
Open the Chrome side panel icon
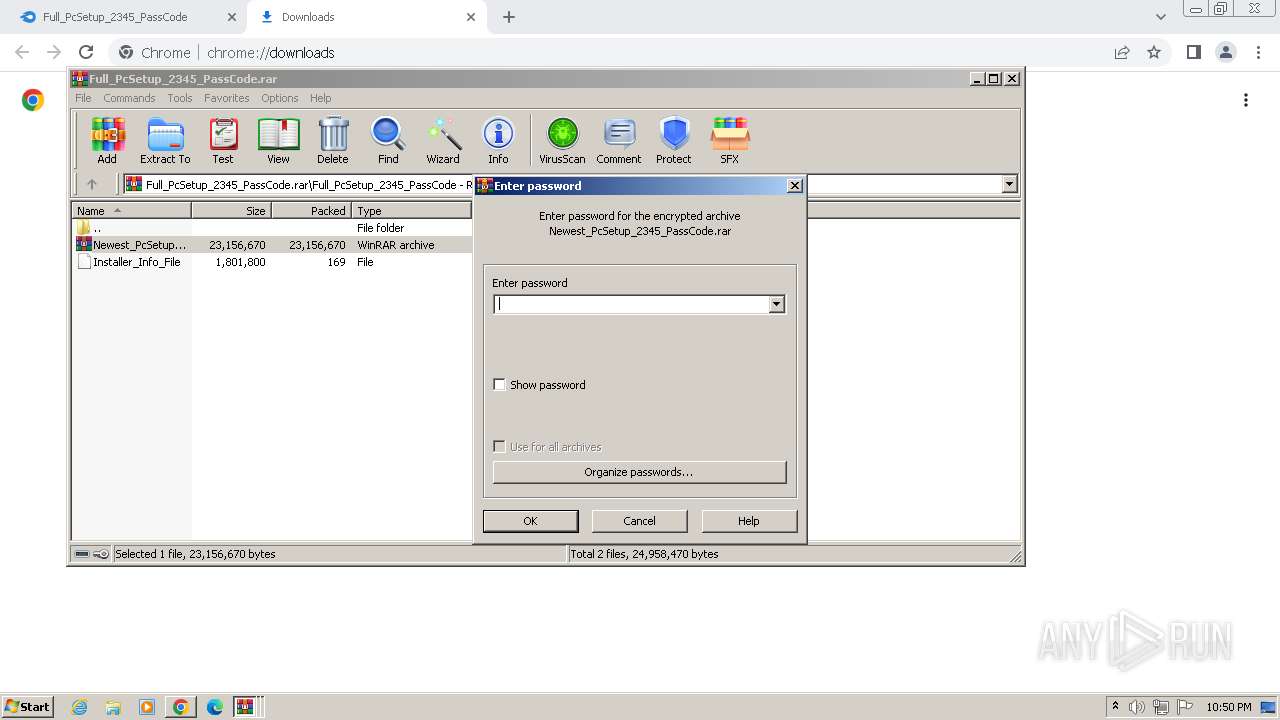coord(1193,52)
